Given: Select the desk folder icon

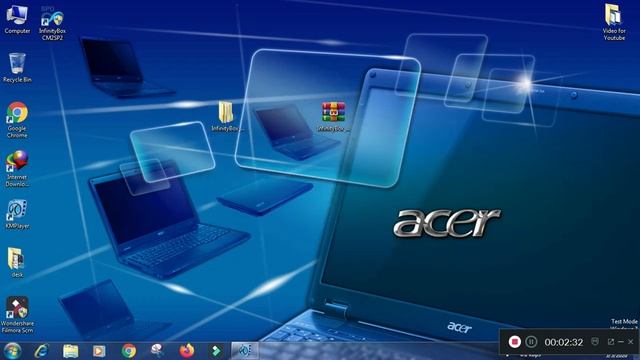Looking at the screenshot, I should pos(17,262).
